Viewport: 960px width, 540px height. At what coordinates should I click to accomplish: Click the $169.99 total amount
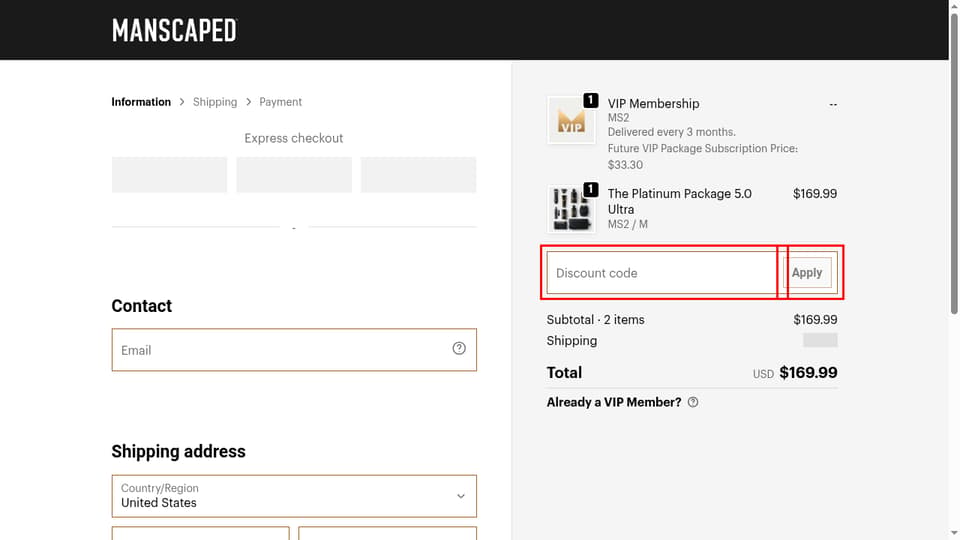(x=808, y=372)
